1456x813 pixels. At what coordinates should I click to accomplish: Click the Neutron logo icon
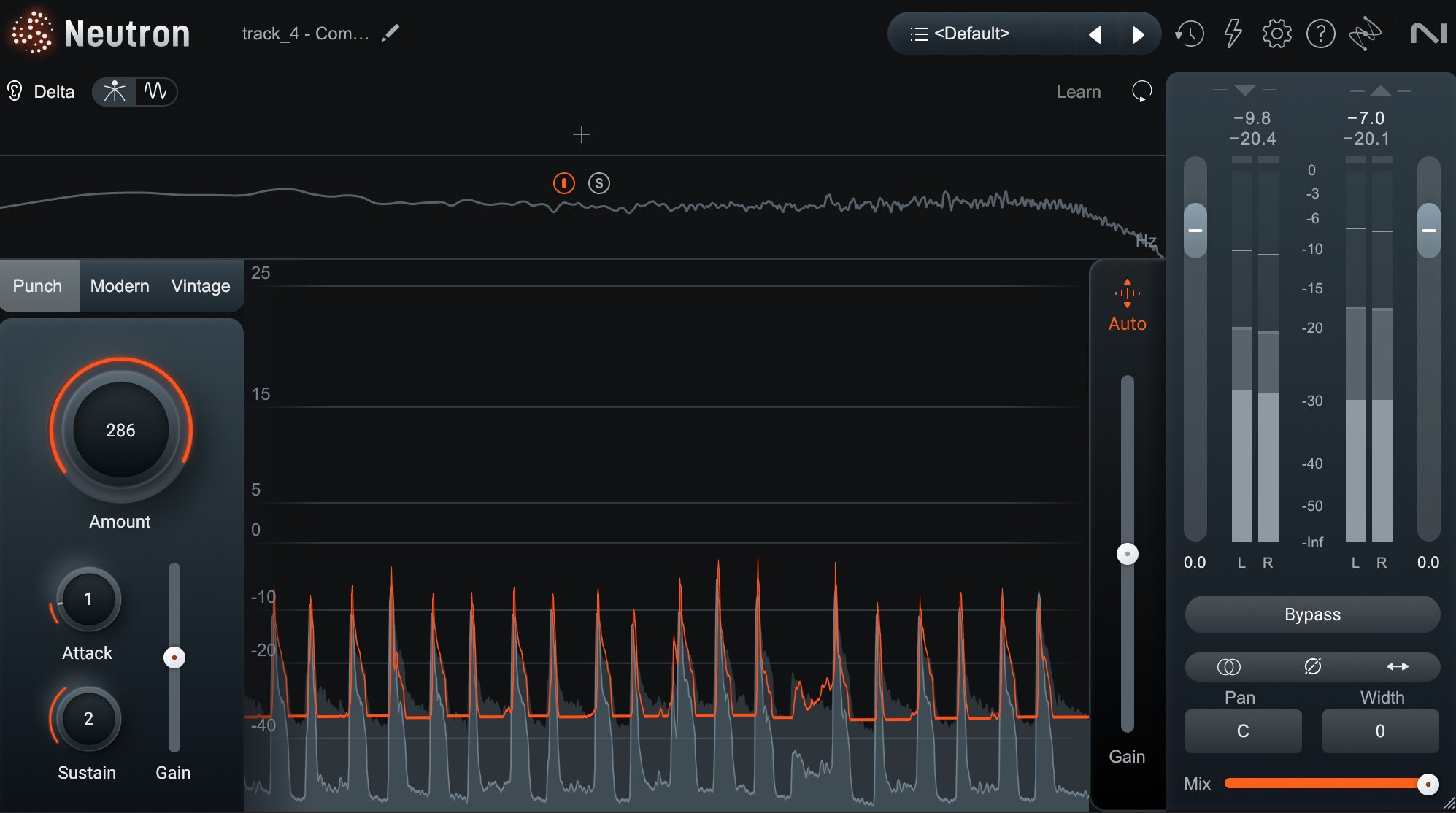pos(31,32)
